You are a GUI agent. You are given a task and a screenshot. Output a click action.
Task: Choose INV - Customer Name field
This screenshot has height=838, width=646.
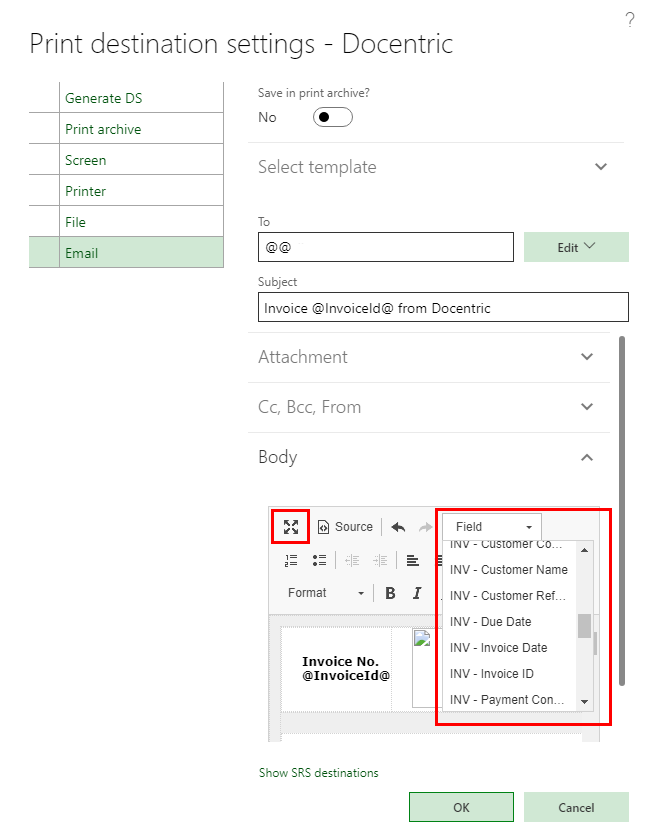click(510, 570)
